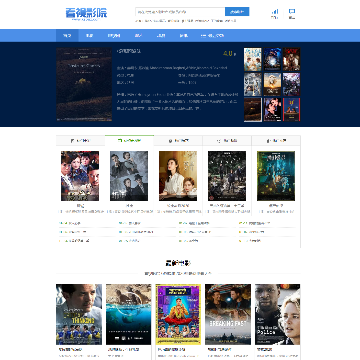Click the 看视影院 site logo

point(86,14)
